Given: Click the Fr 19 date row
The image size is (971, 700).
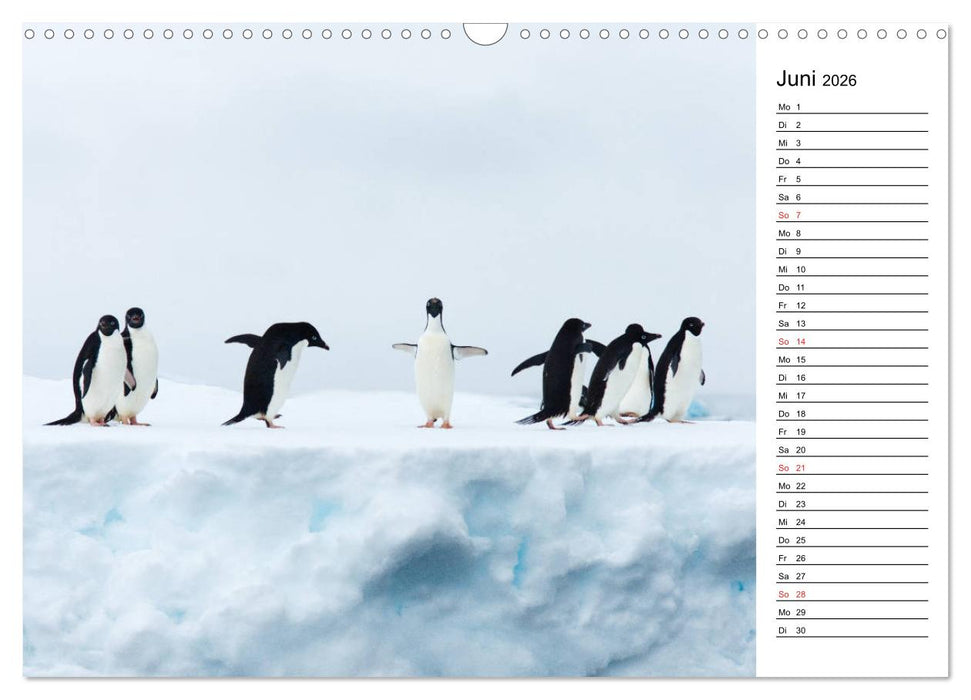Looking at the screenshot, I should 852,431.
